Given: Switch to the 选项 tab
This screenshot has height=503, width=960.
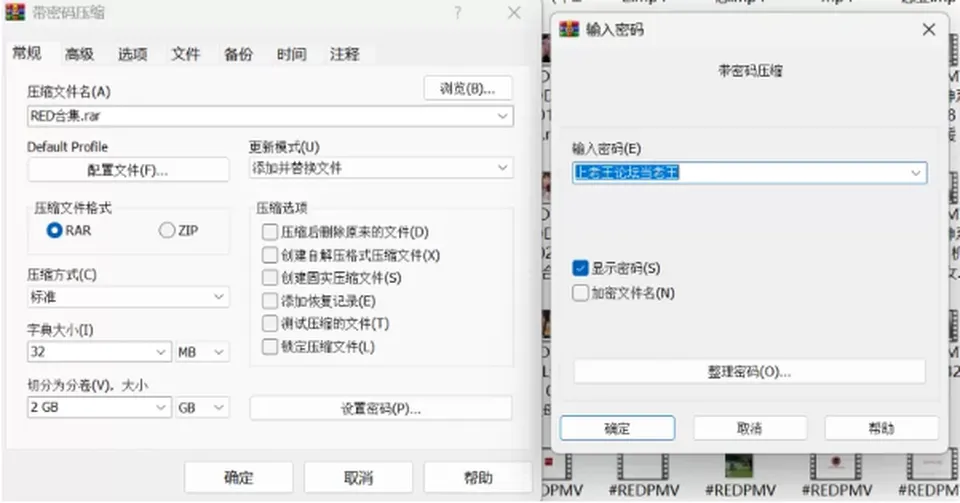Looking at the screenshot, I should coord(132,54).
